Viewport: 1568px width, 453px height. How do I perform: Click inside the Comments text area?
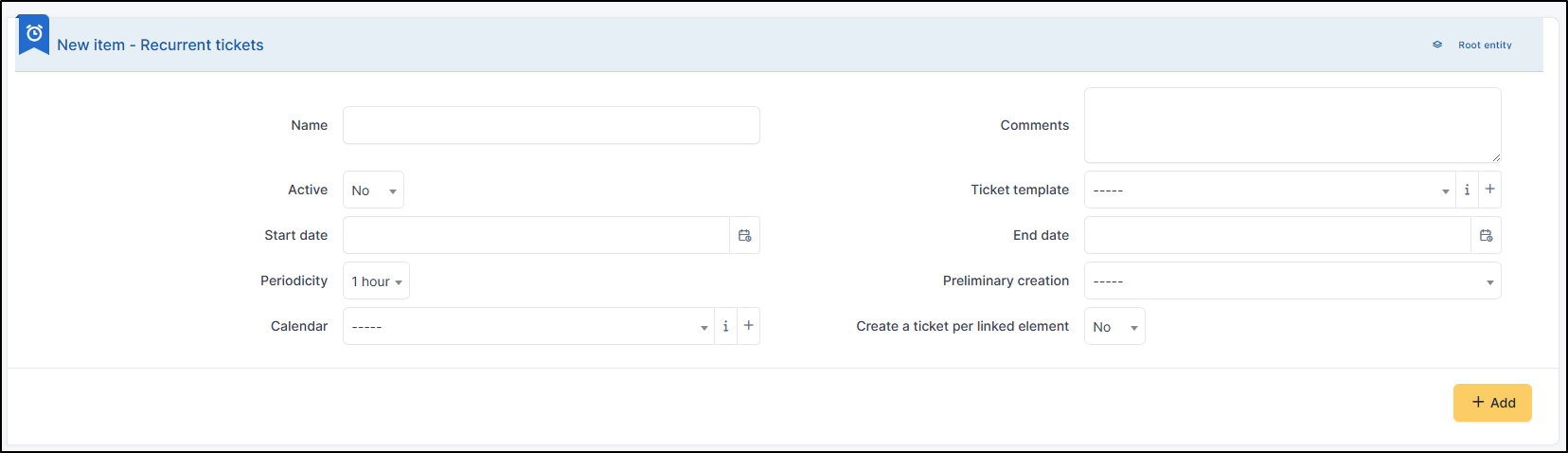click(1292, 125)
